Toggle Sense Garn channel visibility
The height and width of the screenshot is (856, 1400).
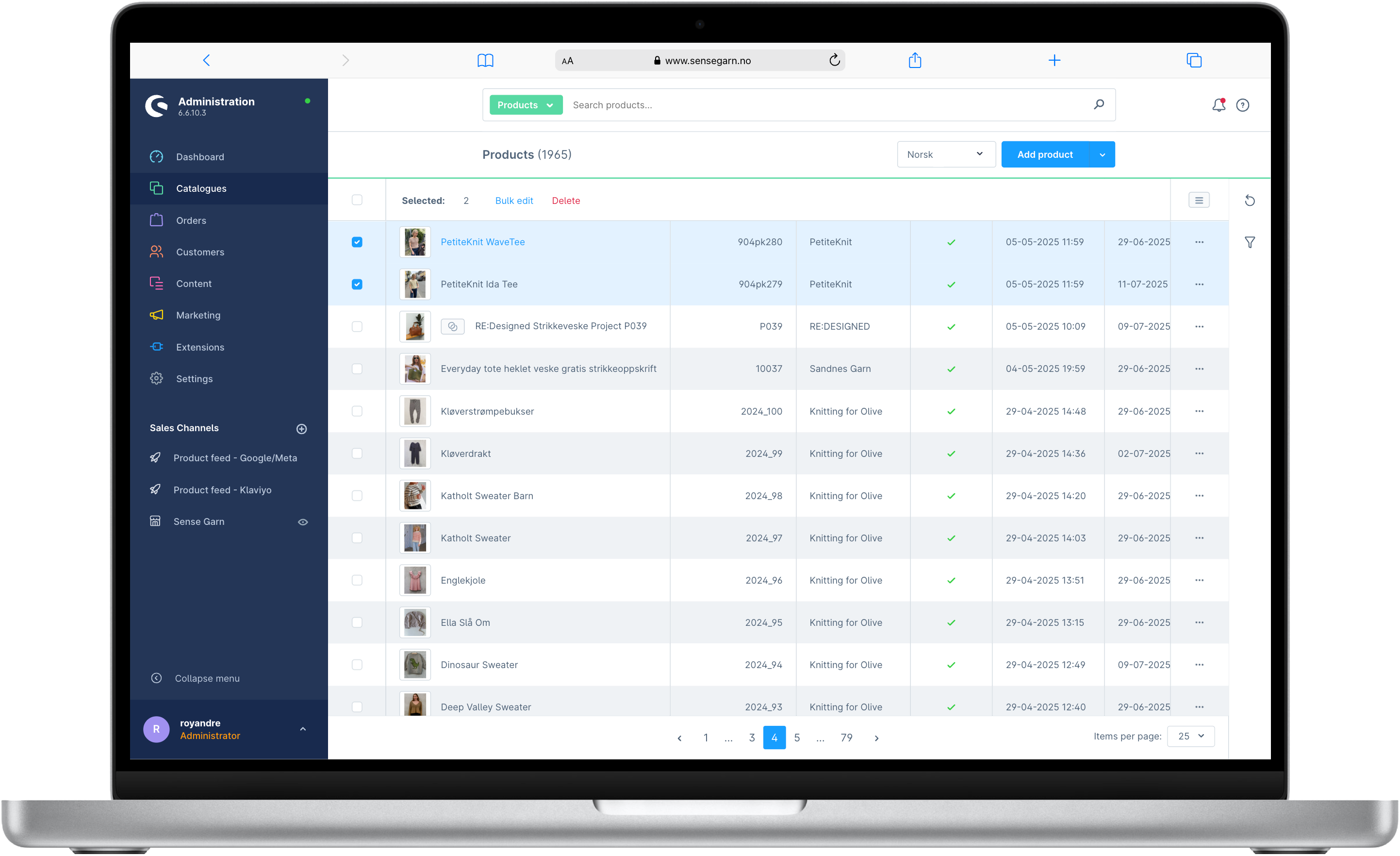[x=302, y=521]
